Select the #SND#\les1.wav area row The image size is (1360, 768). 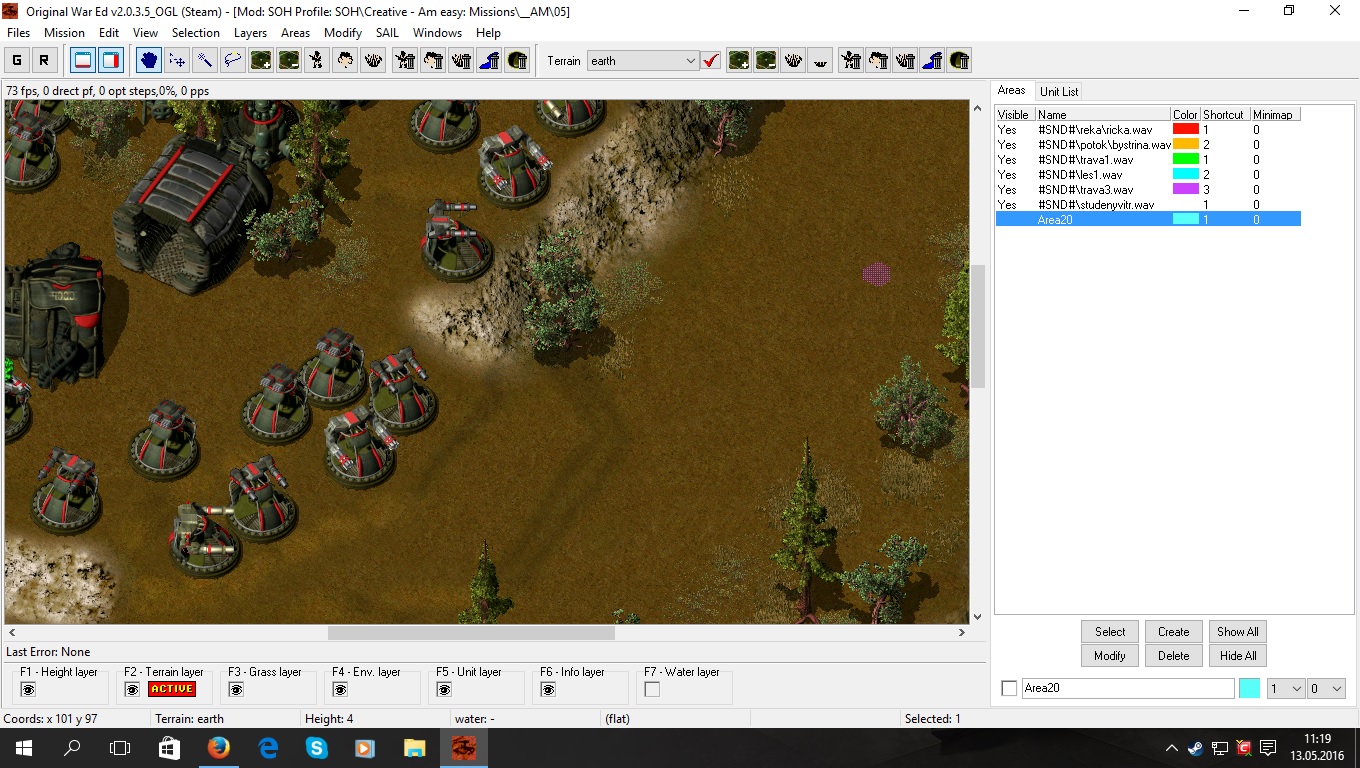(x=1148, y=174)
